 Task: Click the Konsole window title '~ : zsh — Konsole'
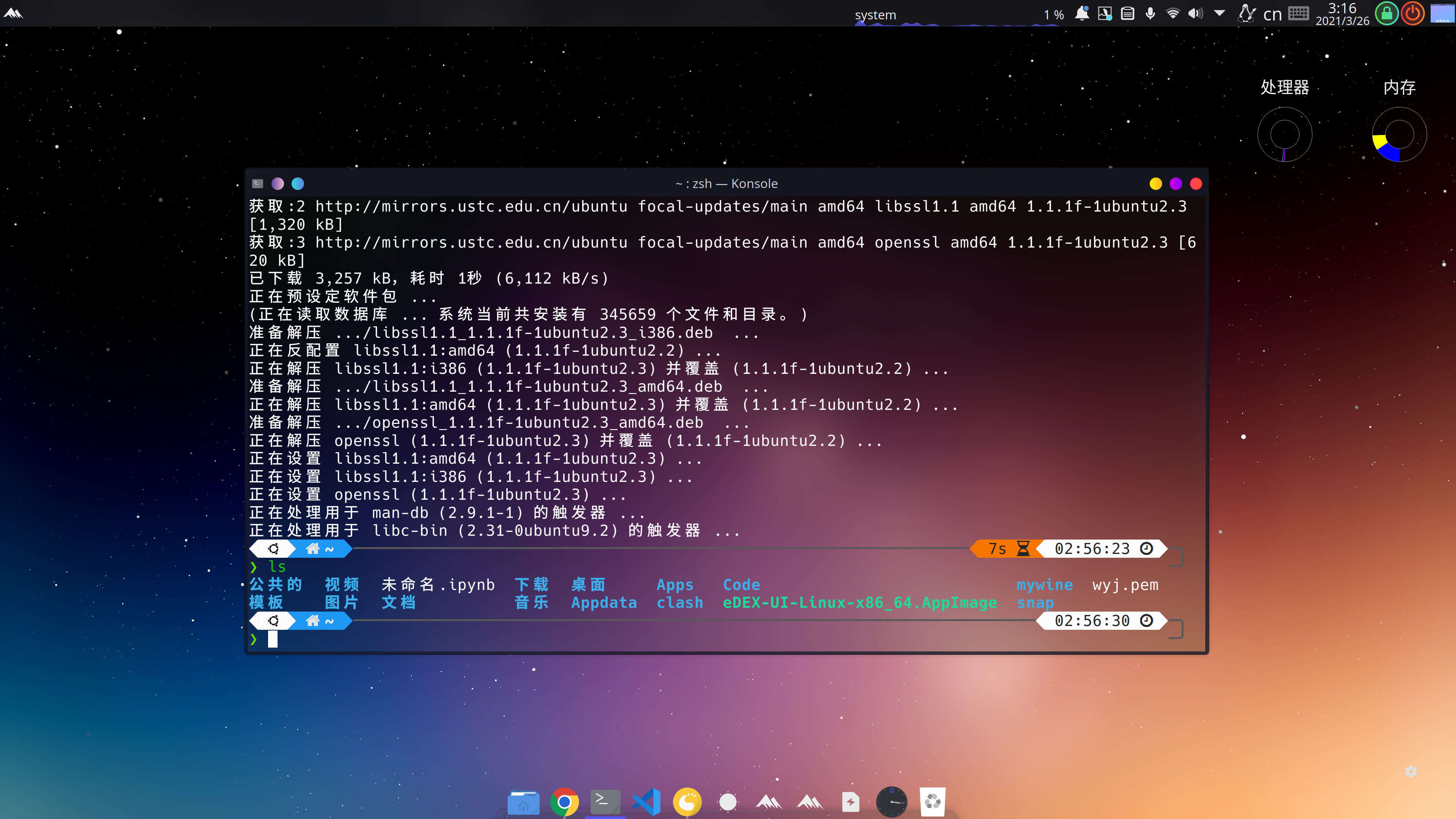pyautogui.click(x=726, y=184)
